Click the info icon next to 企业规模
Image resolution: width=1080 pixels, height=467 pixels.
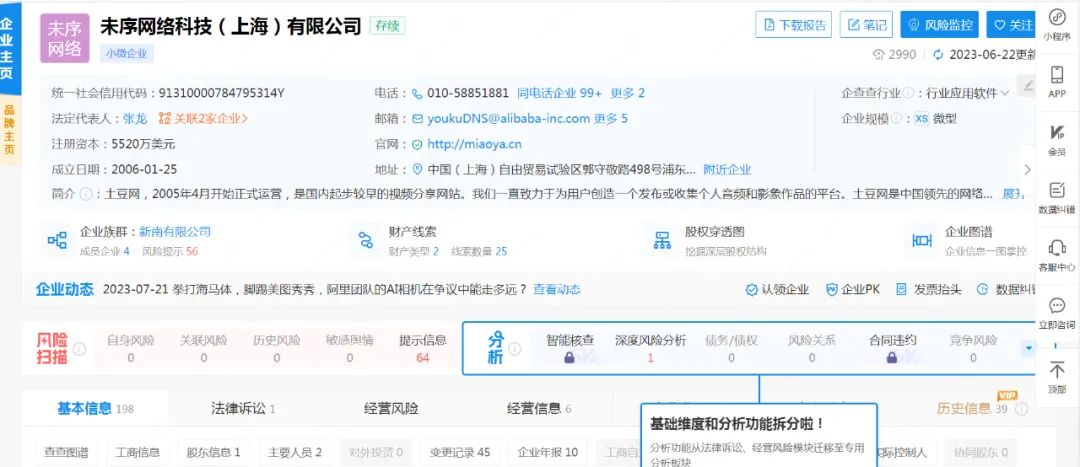896,118
